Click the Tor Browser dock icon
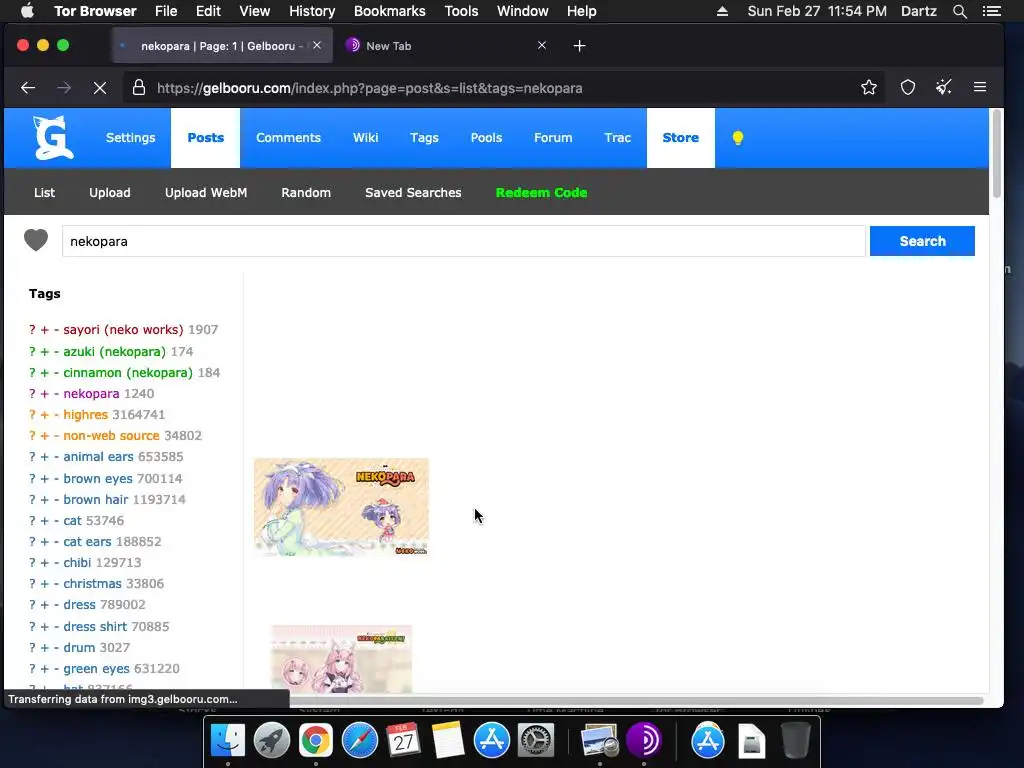The height and width of the screenshot is (768, 1024). pos(644,740)
